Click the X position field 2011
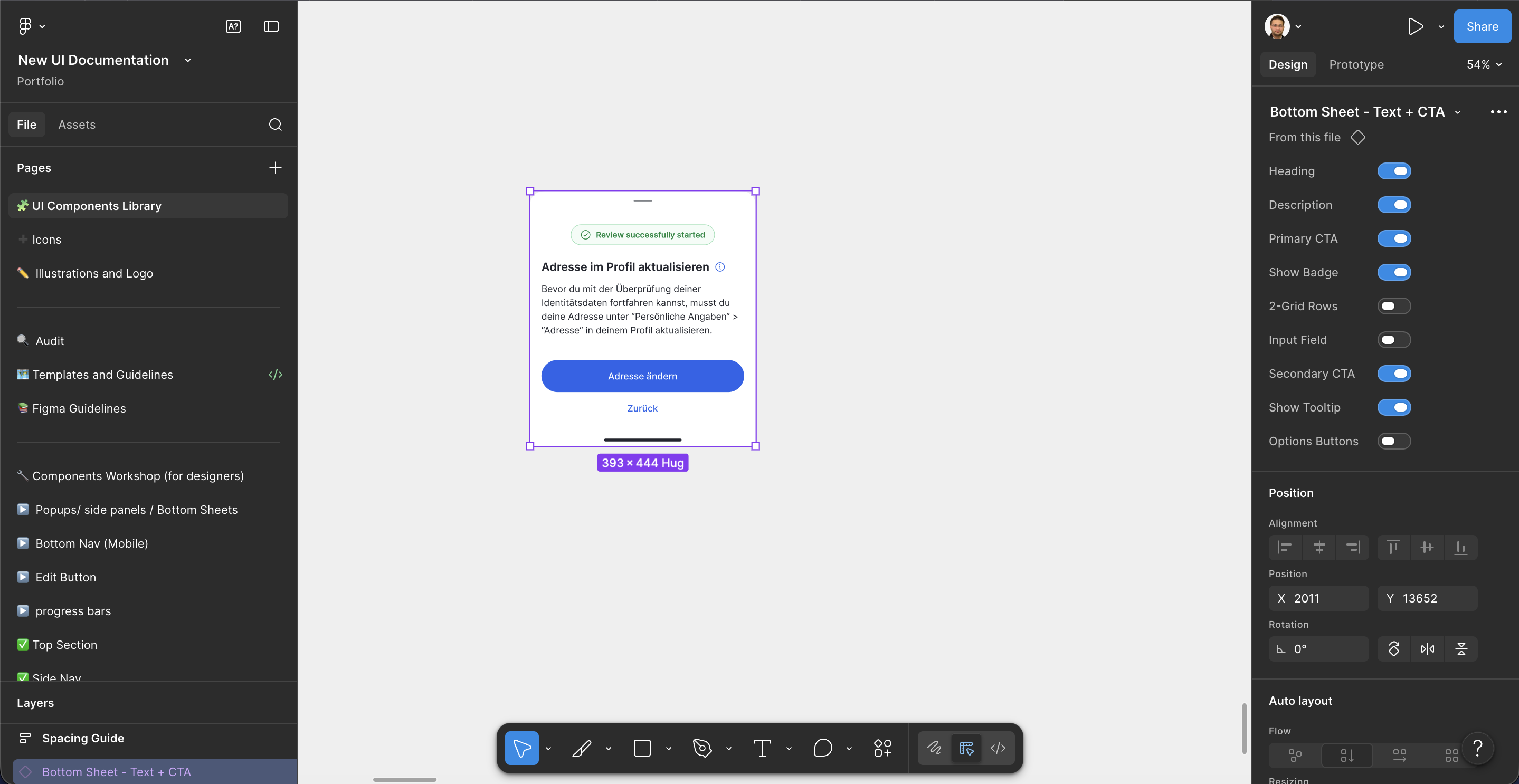Screen dimensions: 1519x784 [x=1318, y=598]
